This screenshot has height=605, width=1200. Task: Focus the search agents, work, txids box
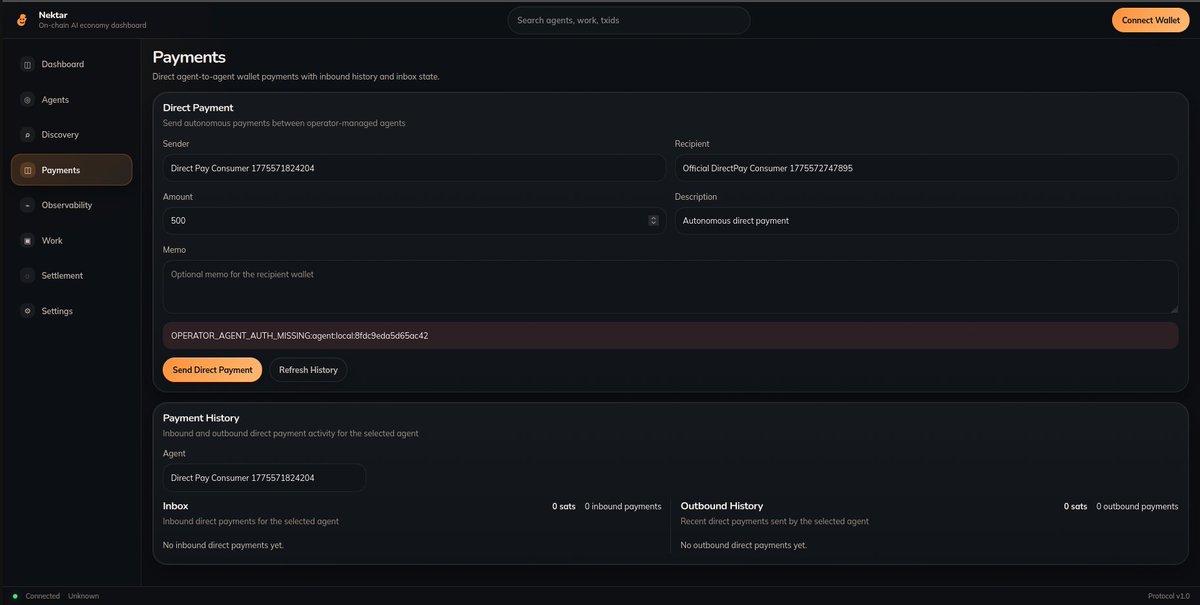(x=628, y=20)
